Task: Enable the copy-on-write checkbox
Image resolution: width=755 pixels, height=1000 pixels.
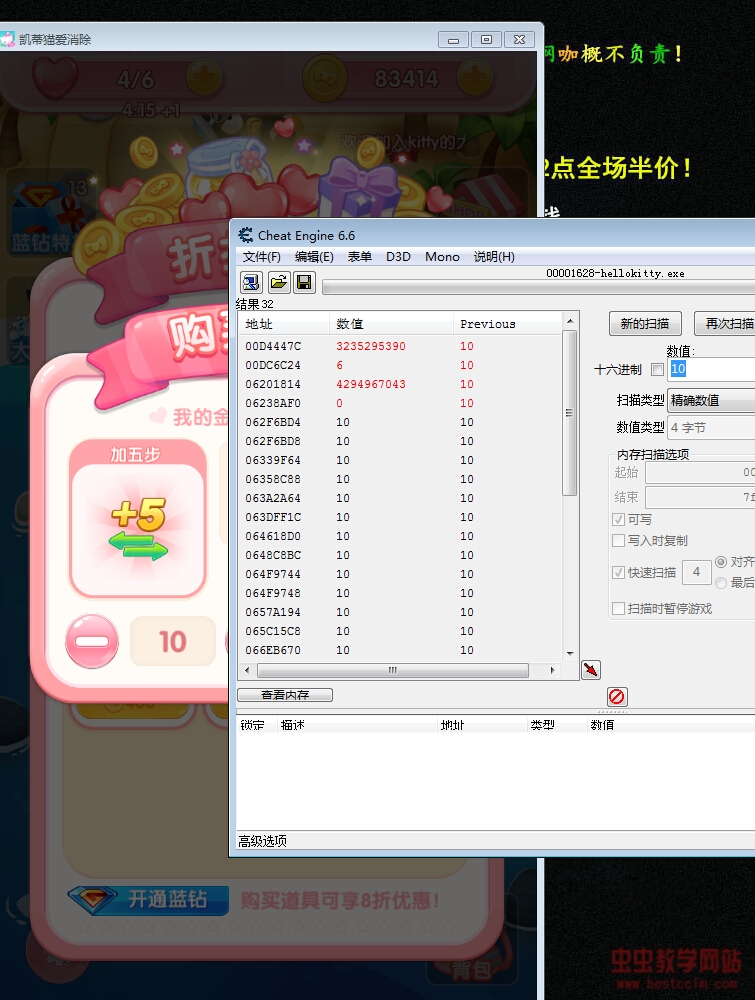Action: click(x=618, y=541)
